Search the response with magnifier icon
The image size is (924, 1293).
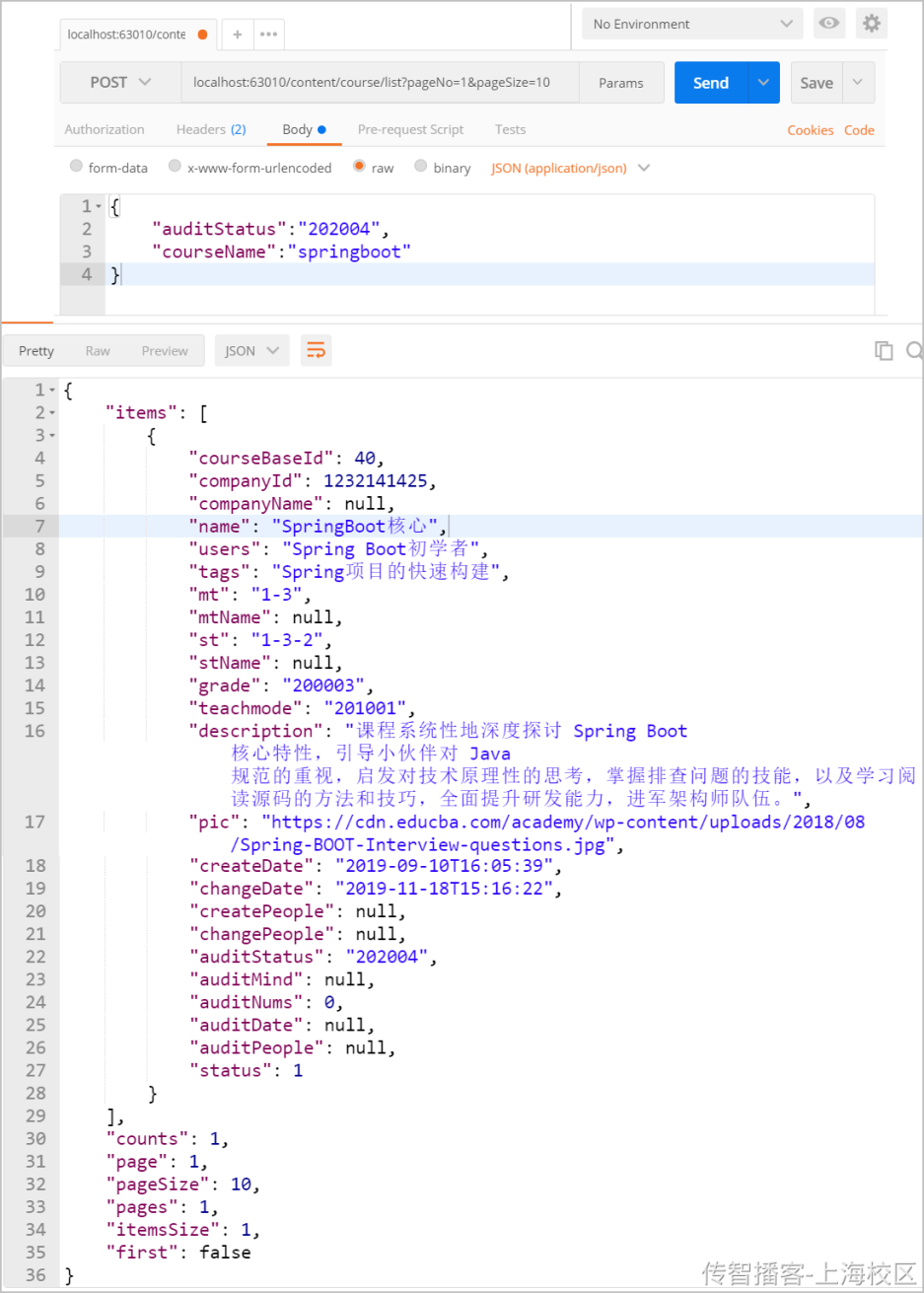914,350
